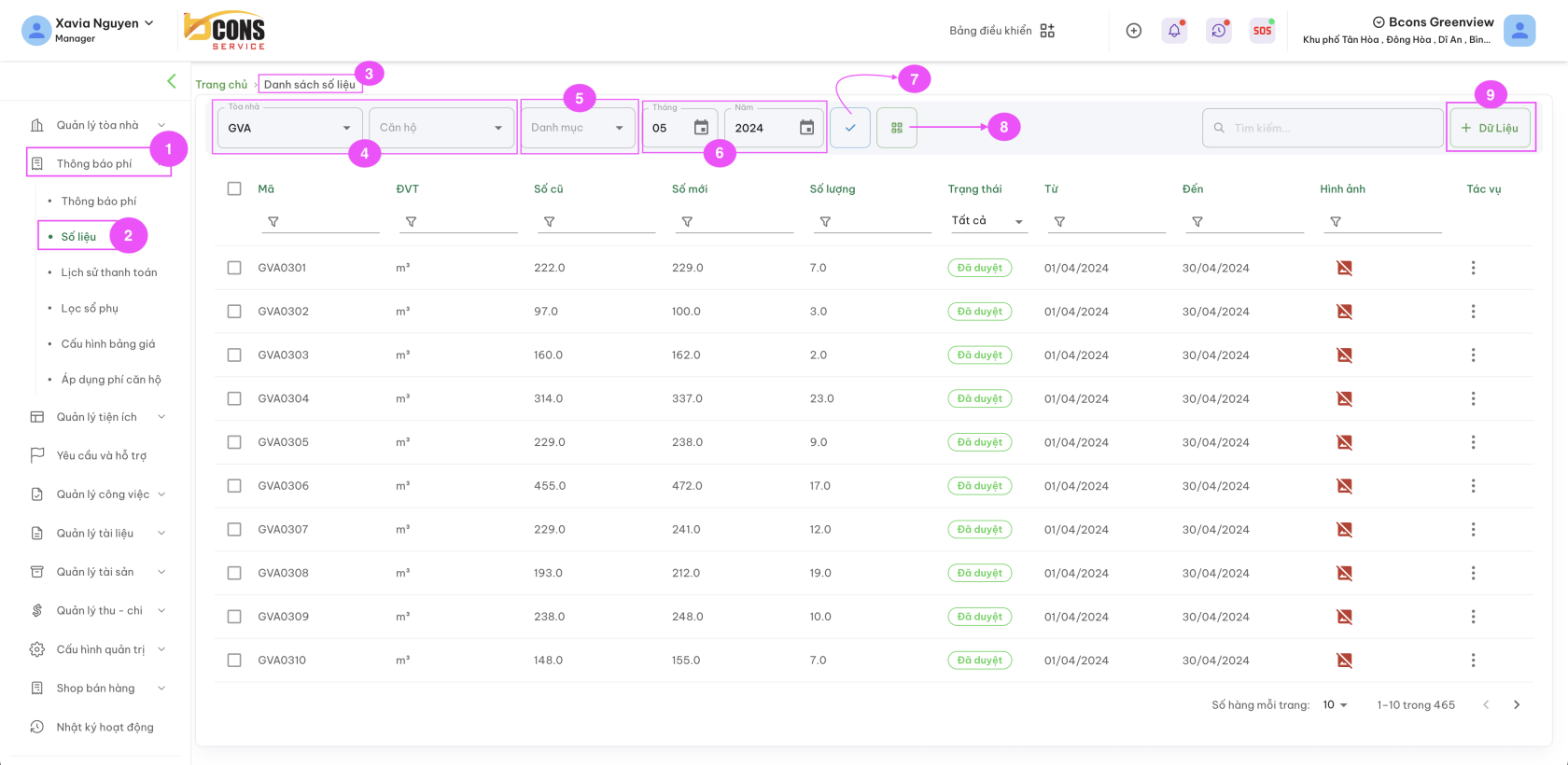The height and width of the screenshot is (765, 1568).
Task: Open the history clock icon in header
Action: pos(1219,31)
